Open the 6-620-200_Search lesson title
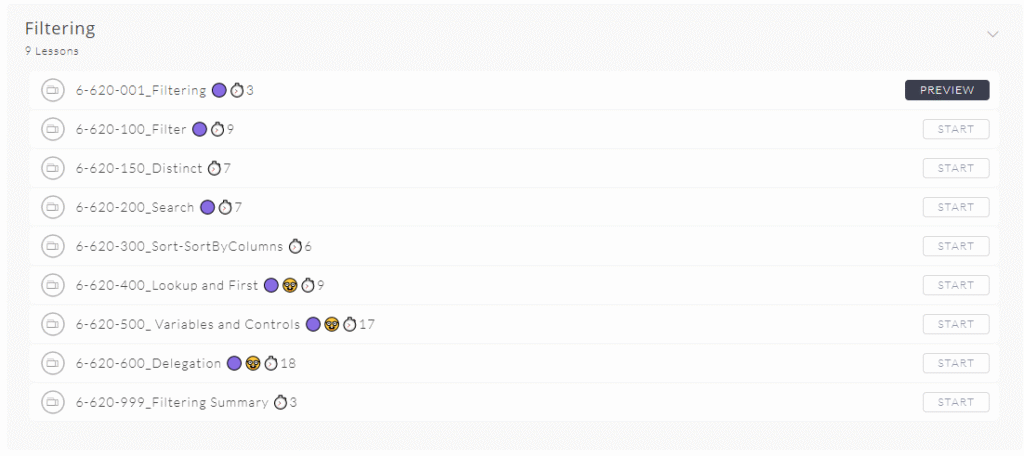Image resolution: width=1024 pixels, height=456 pixels. [x=135, y=208]
